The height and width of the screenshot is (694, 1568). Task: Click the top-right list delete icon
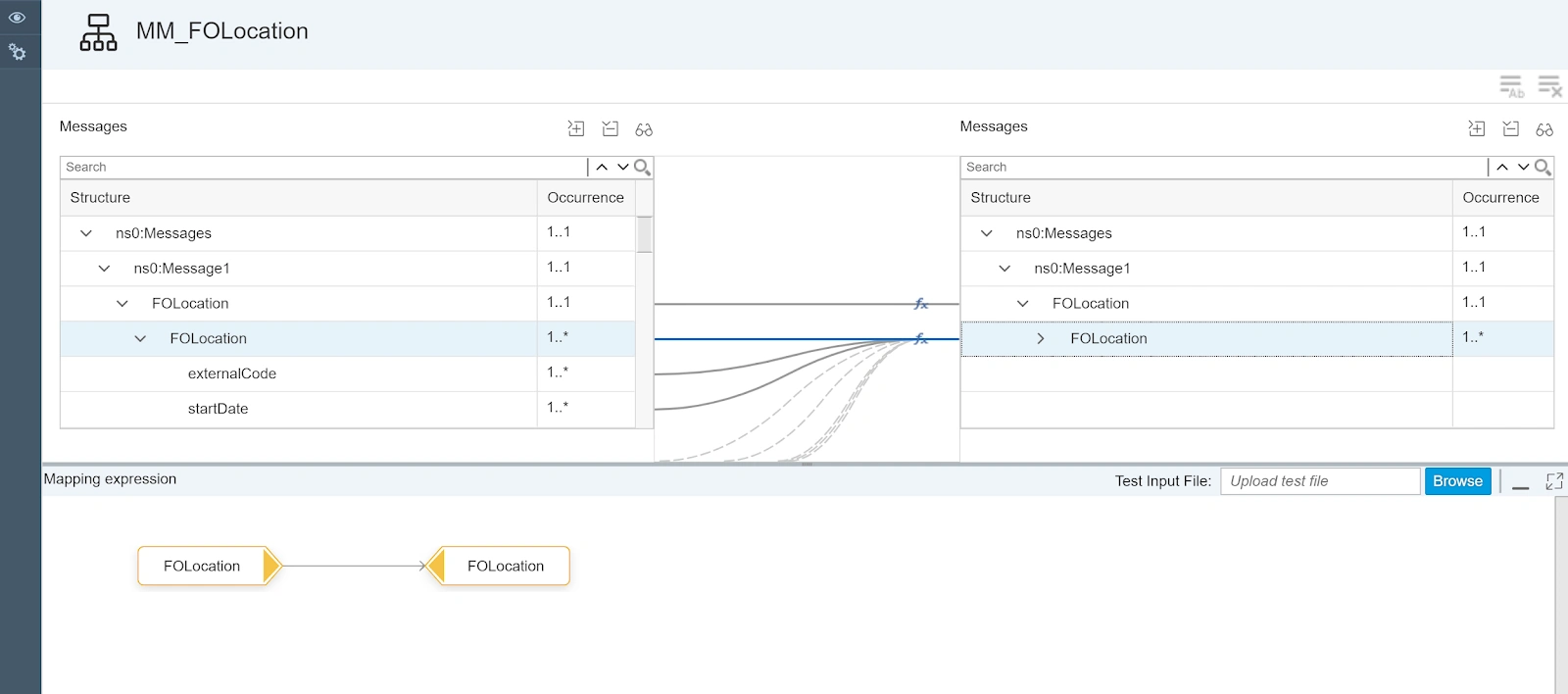click(x=1549, y=86)
